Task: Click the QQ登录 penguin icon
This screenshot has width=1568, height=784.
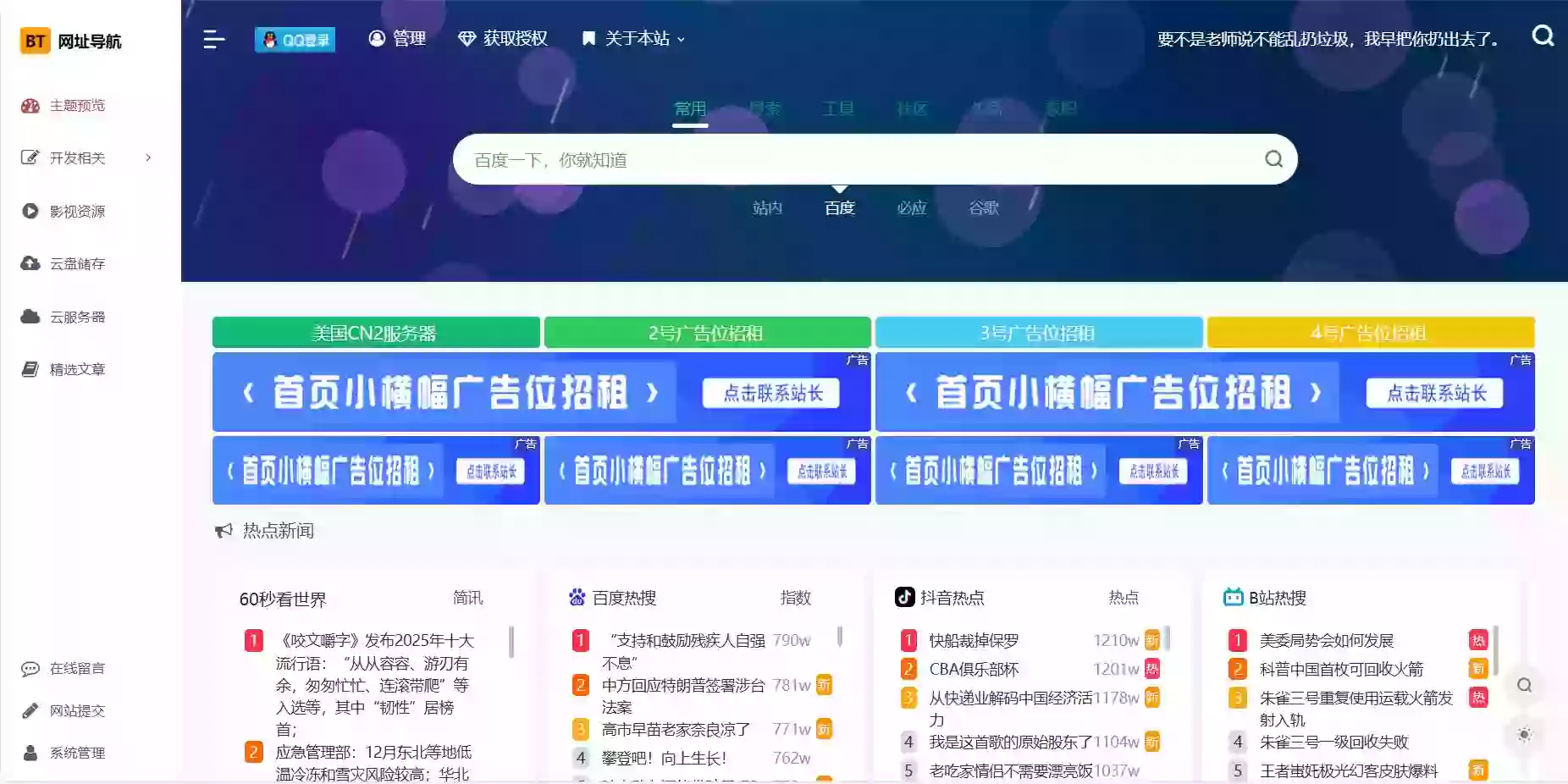Action: click(269, 38)
